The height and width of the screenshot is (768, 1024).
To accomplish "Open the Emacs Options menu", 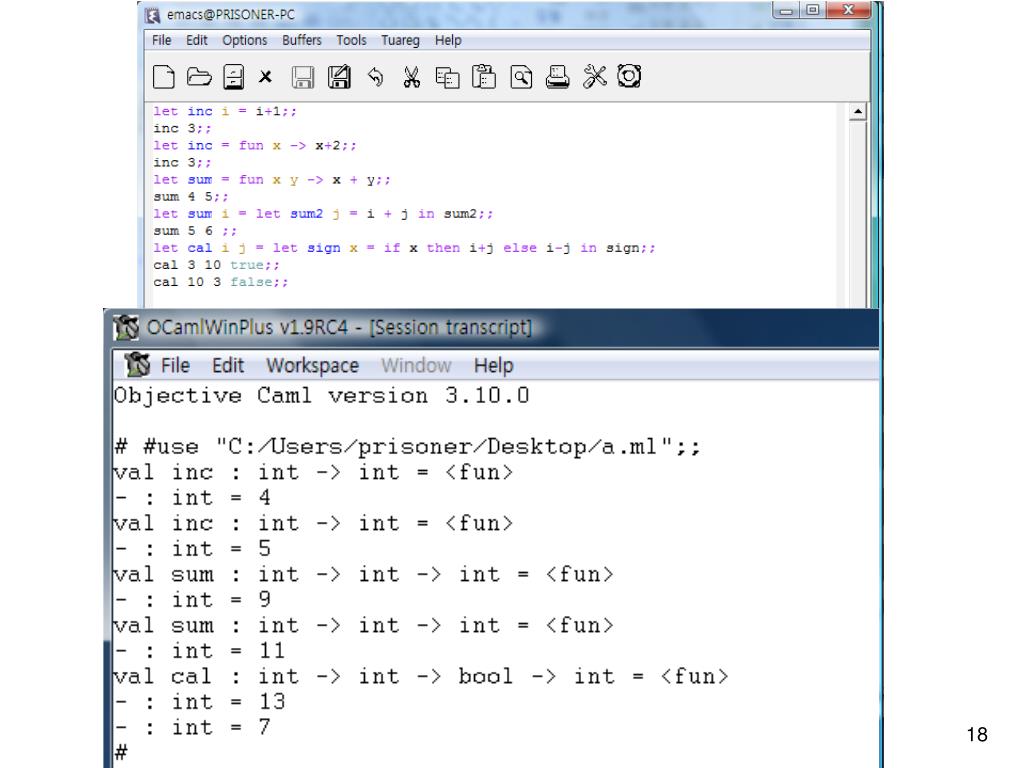I will pos(245,40).
